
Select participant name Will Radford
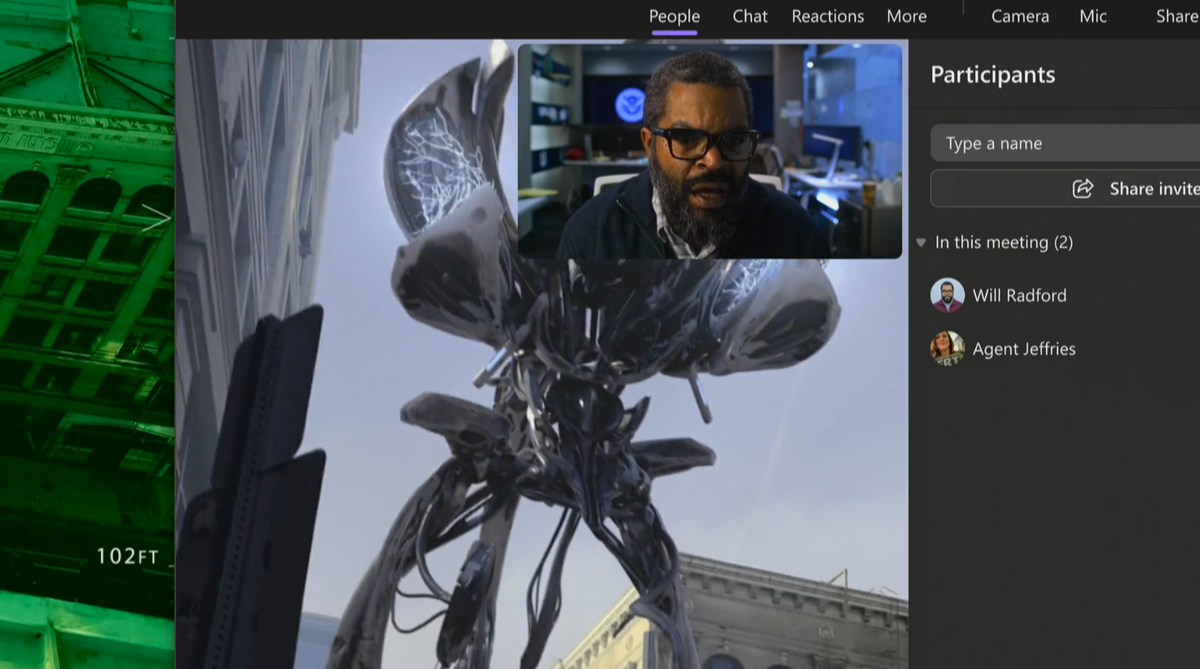pos(1019,295)
